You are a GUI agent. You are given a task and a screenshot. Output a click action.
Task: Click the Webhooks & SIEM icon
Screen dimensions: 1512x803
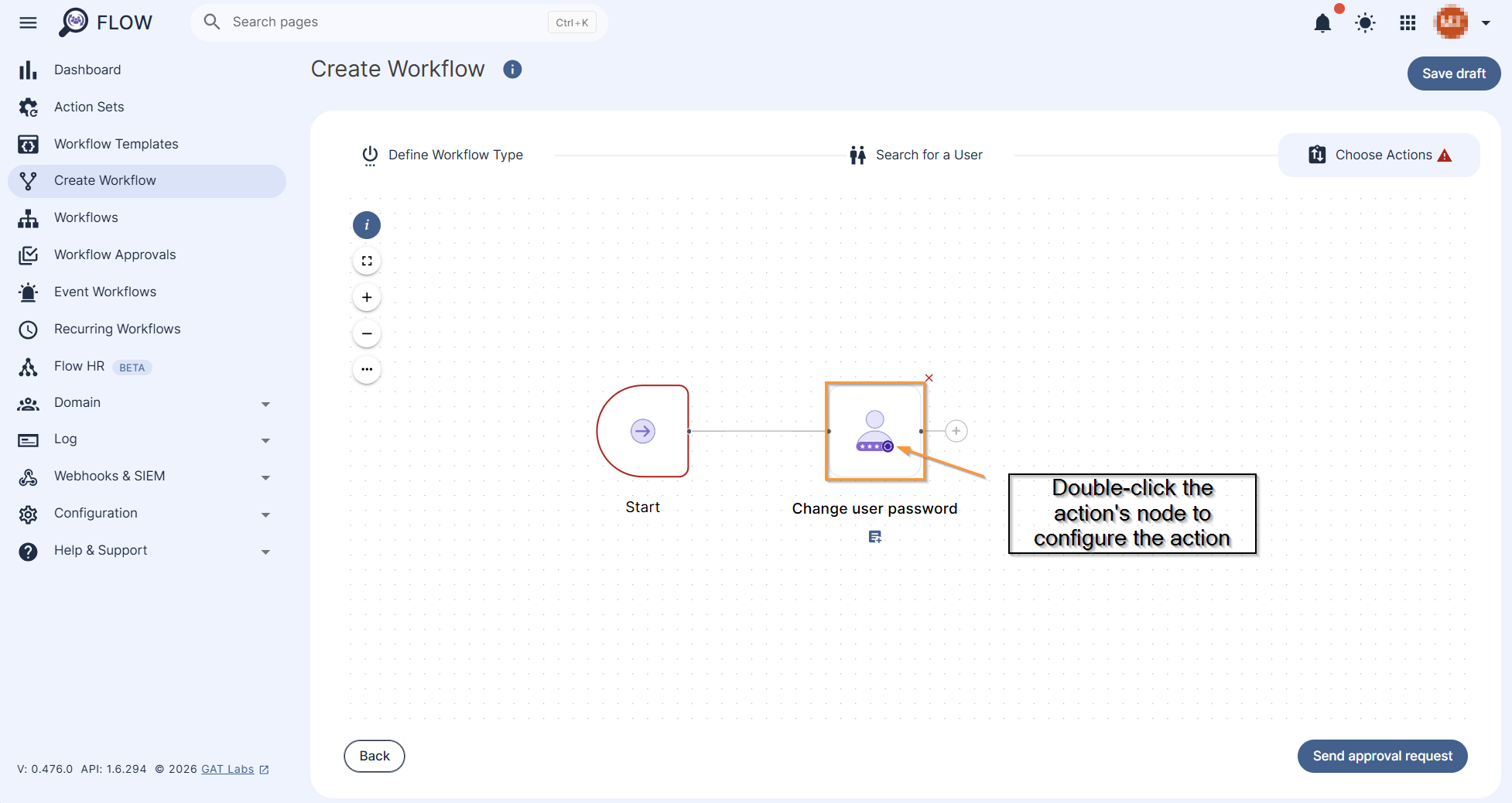[28, 477]
